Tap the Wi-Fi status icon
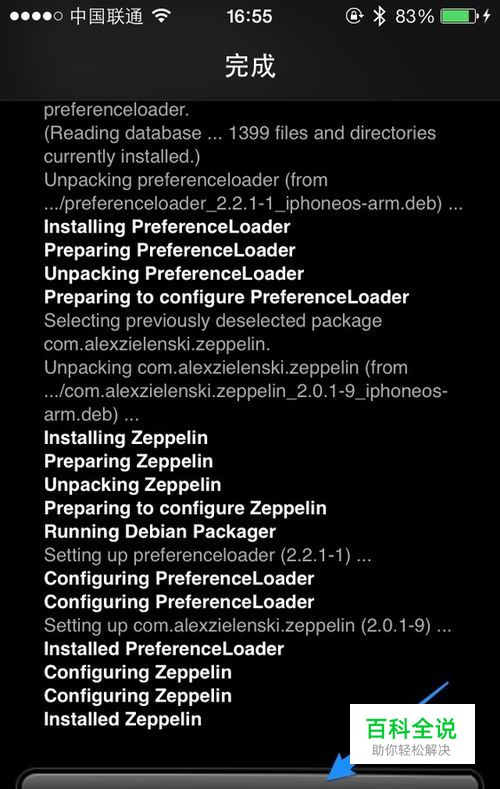 click(161, 16)
